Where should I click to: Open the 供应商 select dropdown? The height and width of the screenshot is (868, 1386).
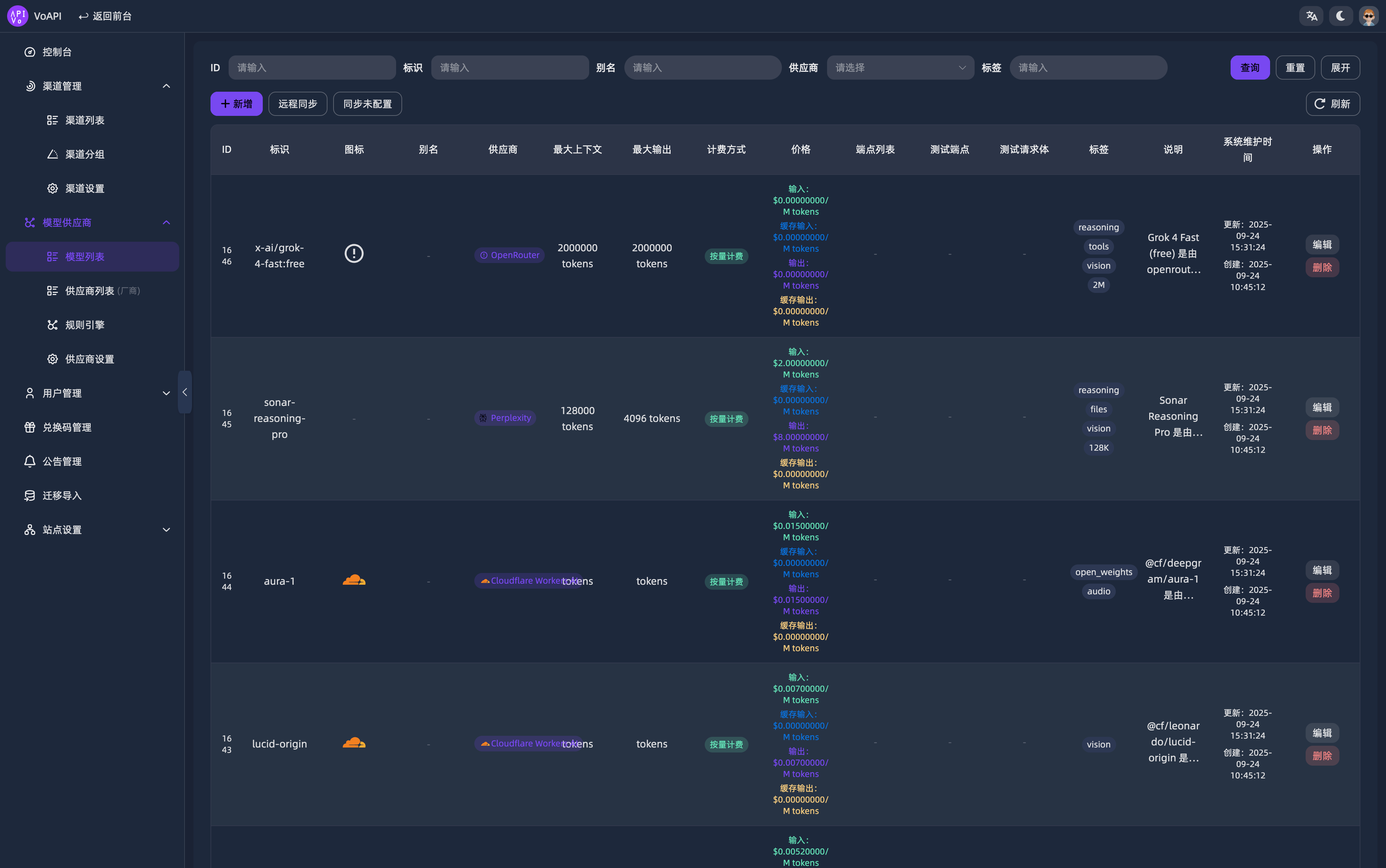900,68
